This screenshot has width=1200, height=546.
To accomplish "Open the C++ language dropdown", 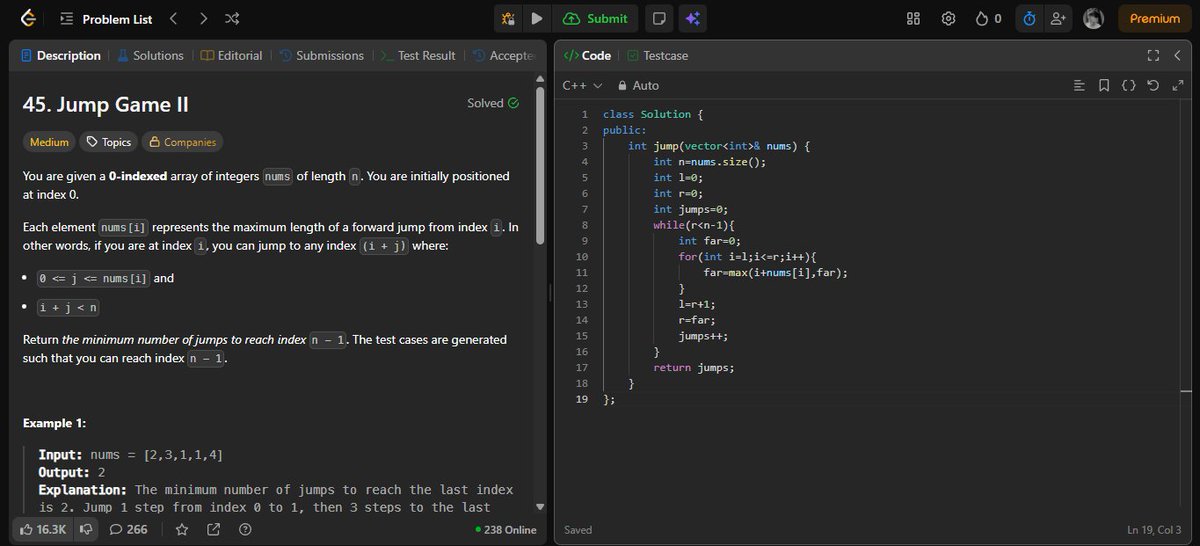I will tap(582, 85).
